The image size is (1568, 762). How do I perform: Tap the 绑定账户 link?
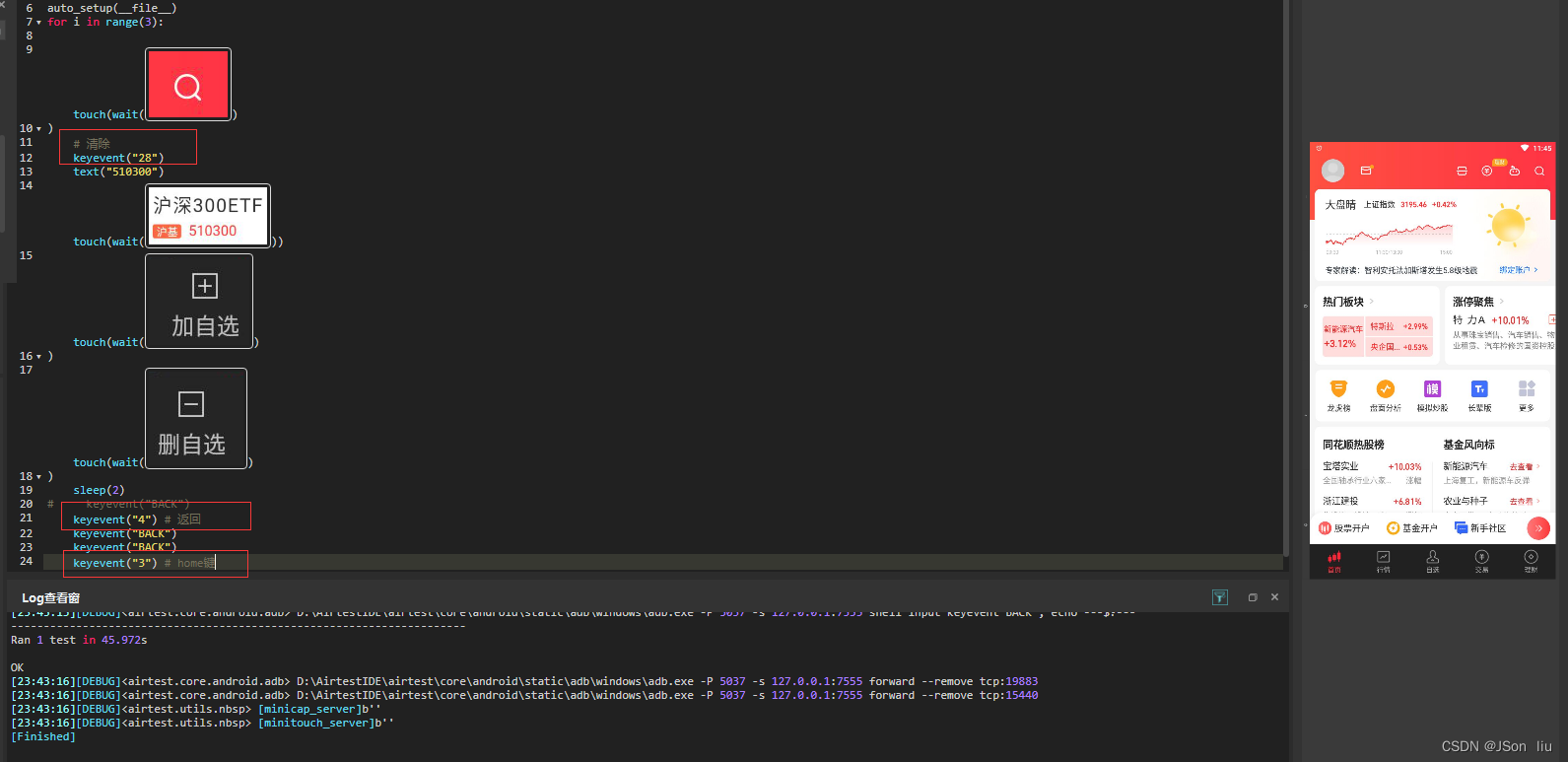coord(1518,270)
